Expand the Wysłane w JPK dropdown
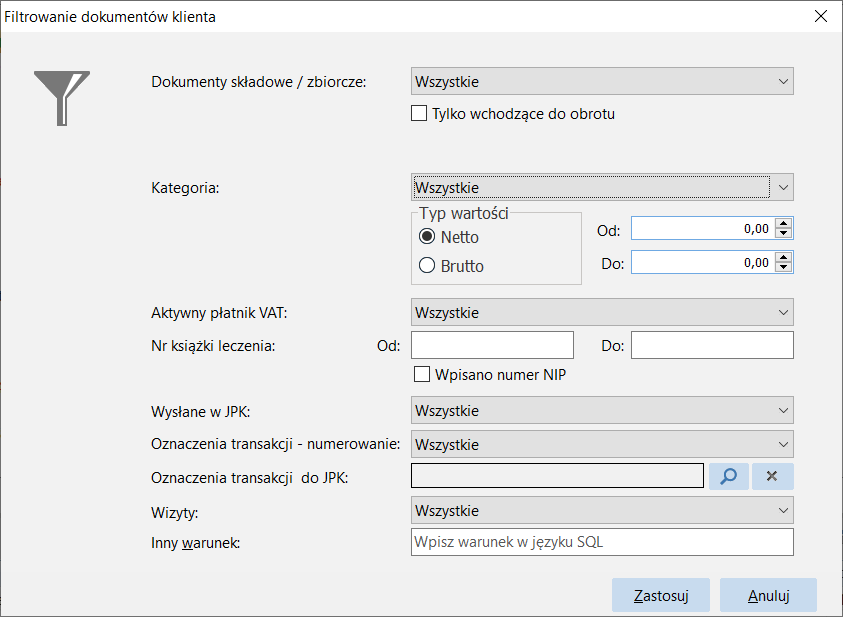This screenshot has width=843, height=617. (602, 411)
